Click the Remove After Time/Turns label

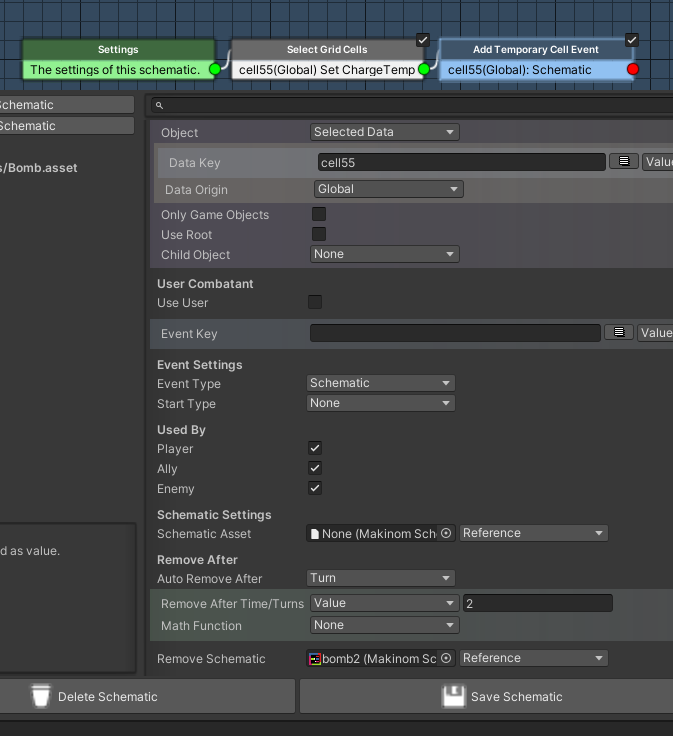click(x=232, y=604)
